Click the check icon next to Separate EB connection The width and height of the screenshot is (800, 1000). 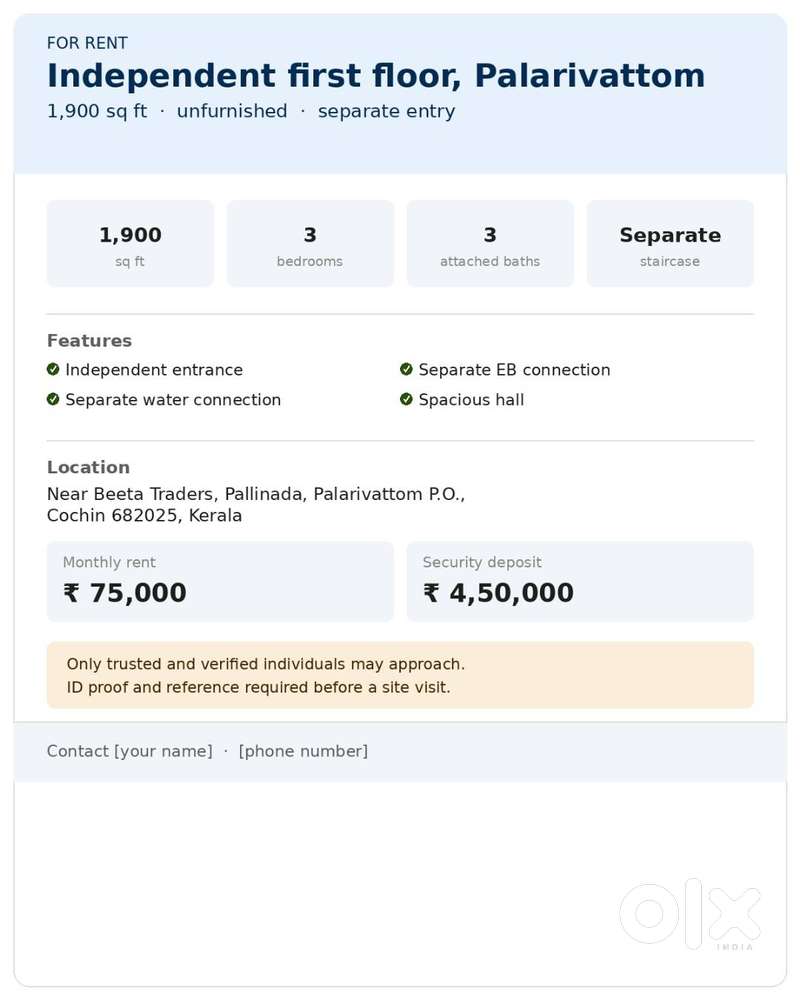[406, 369]
